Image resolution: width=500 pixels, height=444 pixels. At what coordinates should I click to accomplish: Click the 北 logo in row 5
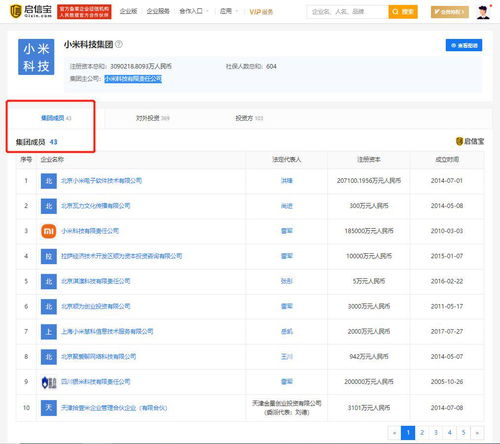(49, 281)
